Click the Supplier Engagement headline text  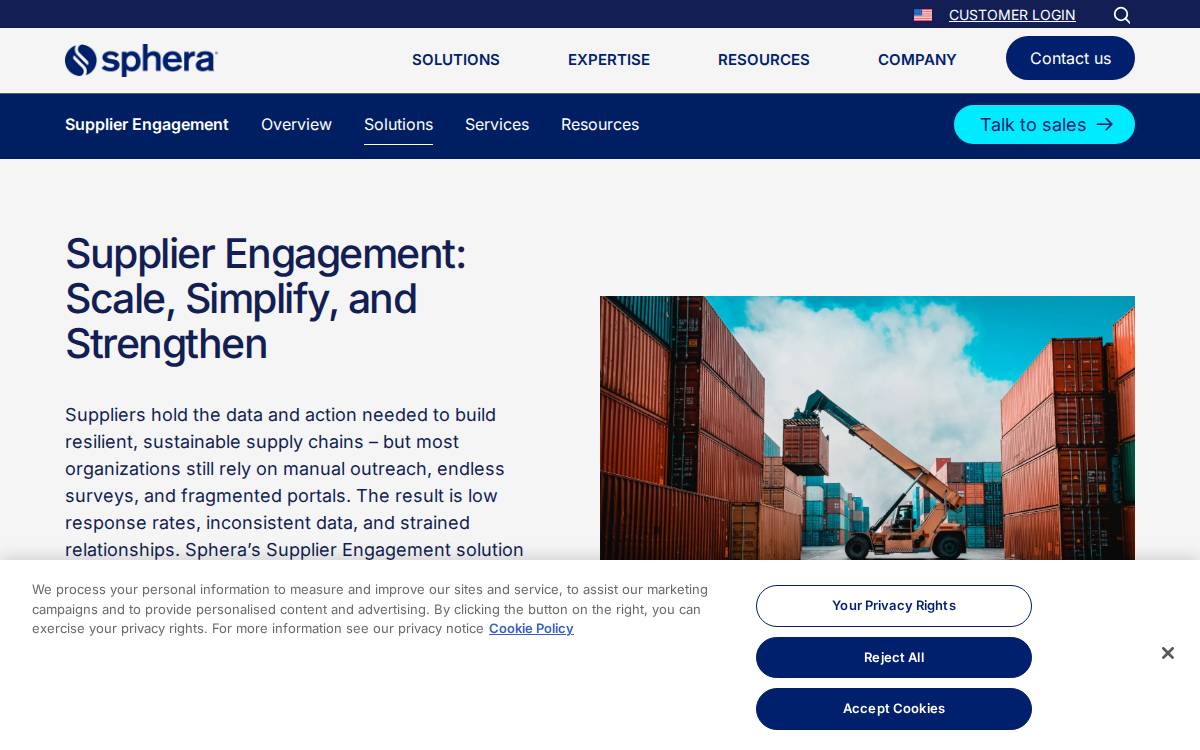tap(265, 298)
